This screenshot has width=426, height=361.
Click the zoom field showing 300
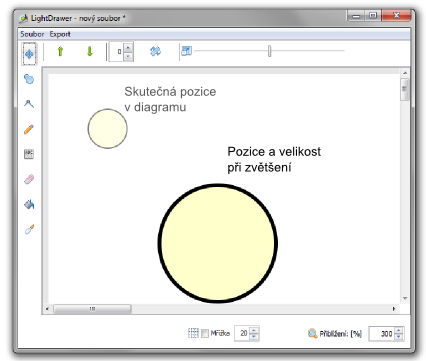(x=382, y=333)
